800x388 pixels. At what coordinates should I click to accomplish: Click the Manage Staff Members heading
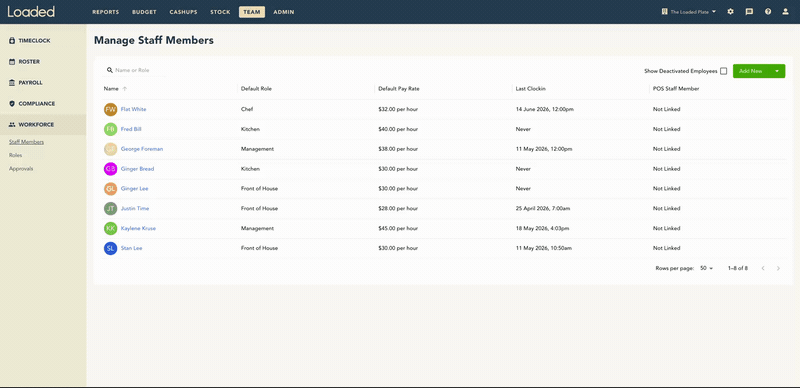(x=154, y=40)
